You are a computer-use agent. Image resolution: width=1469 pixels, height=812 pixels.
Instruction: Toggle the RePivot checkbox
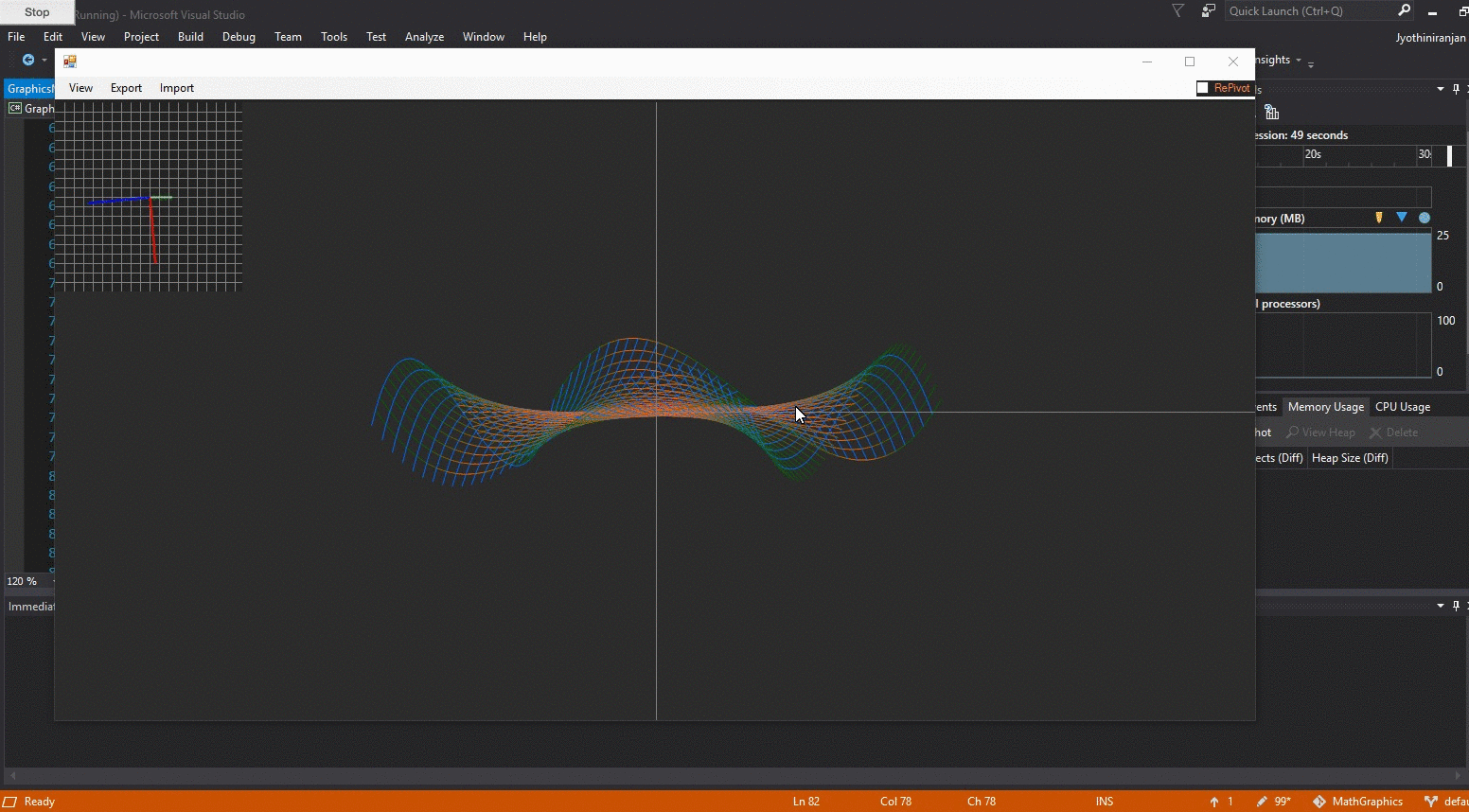1202,88
